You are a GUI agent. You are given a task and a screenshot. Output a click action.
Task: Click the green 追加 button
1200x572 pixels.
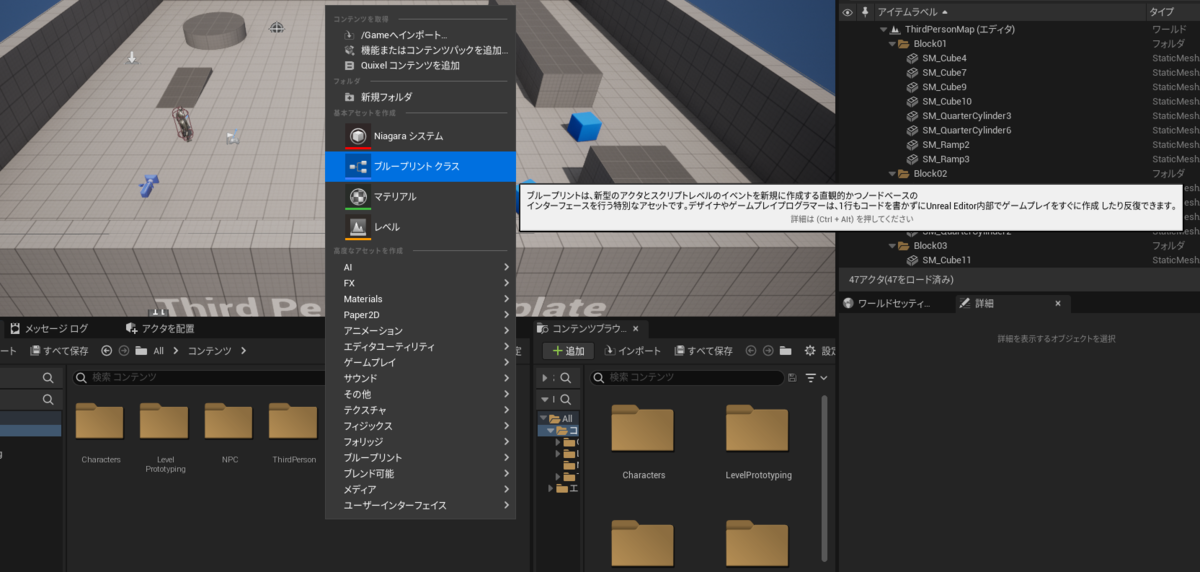[x=568, y=351]
